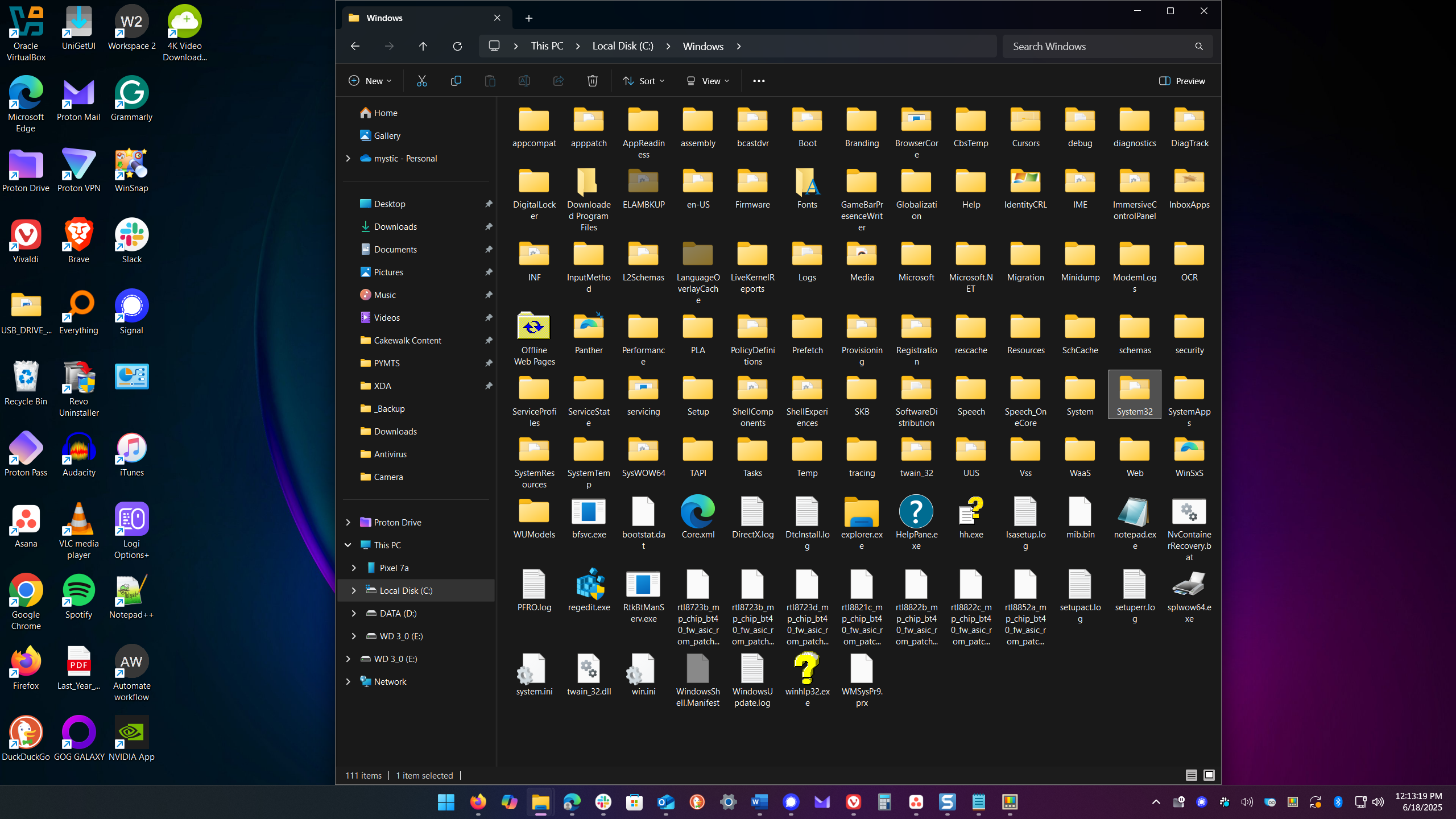Collapse the This PC tree node
This screenshot has height=819, width=1456.
click(x=348, y=545)
